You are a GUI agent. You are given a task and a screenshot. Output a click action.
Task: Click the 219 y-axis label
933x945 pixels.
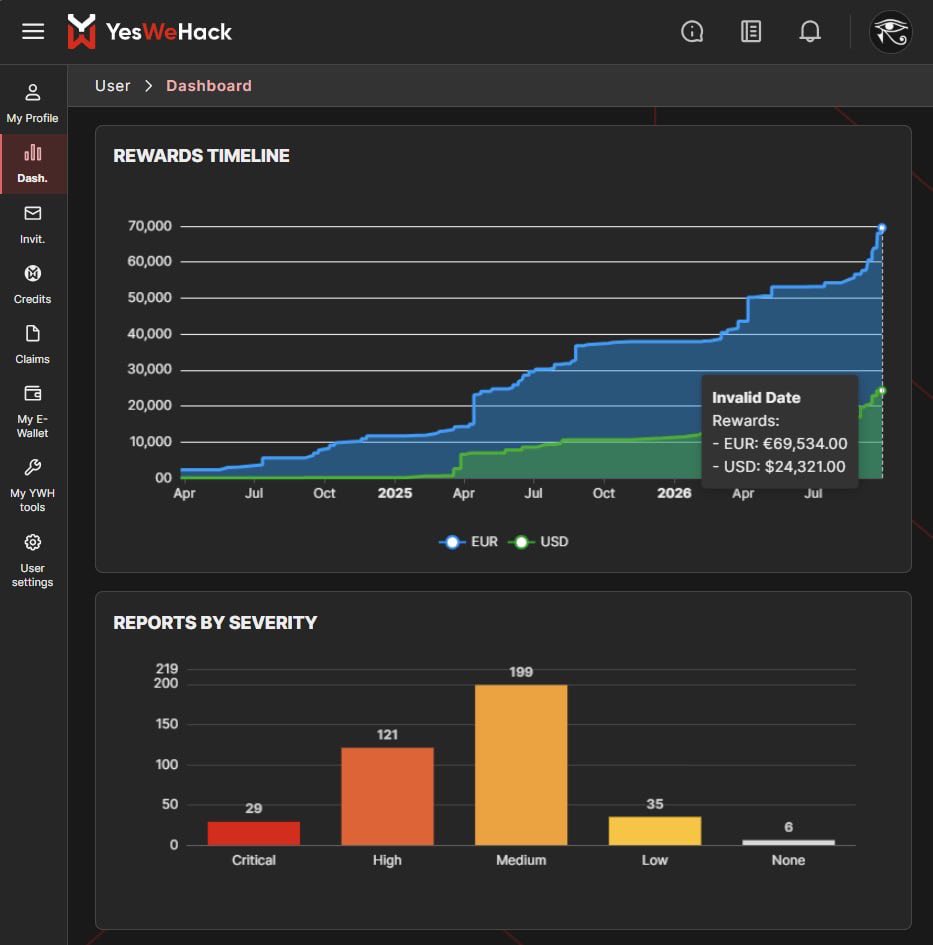[x=167, y=668]
